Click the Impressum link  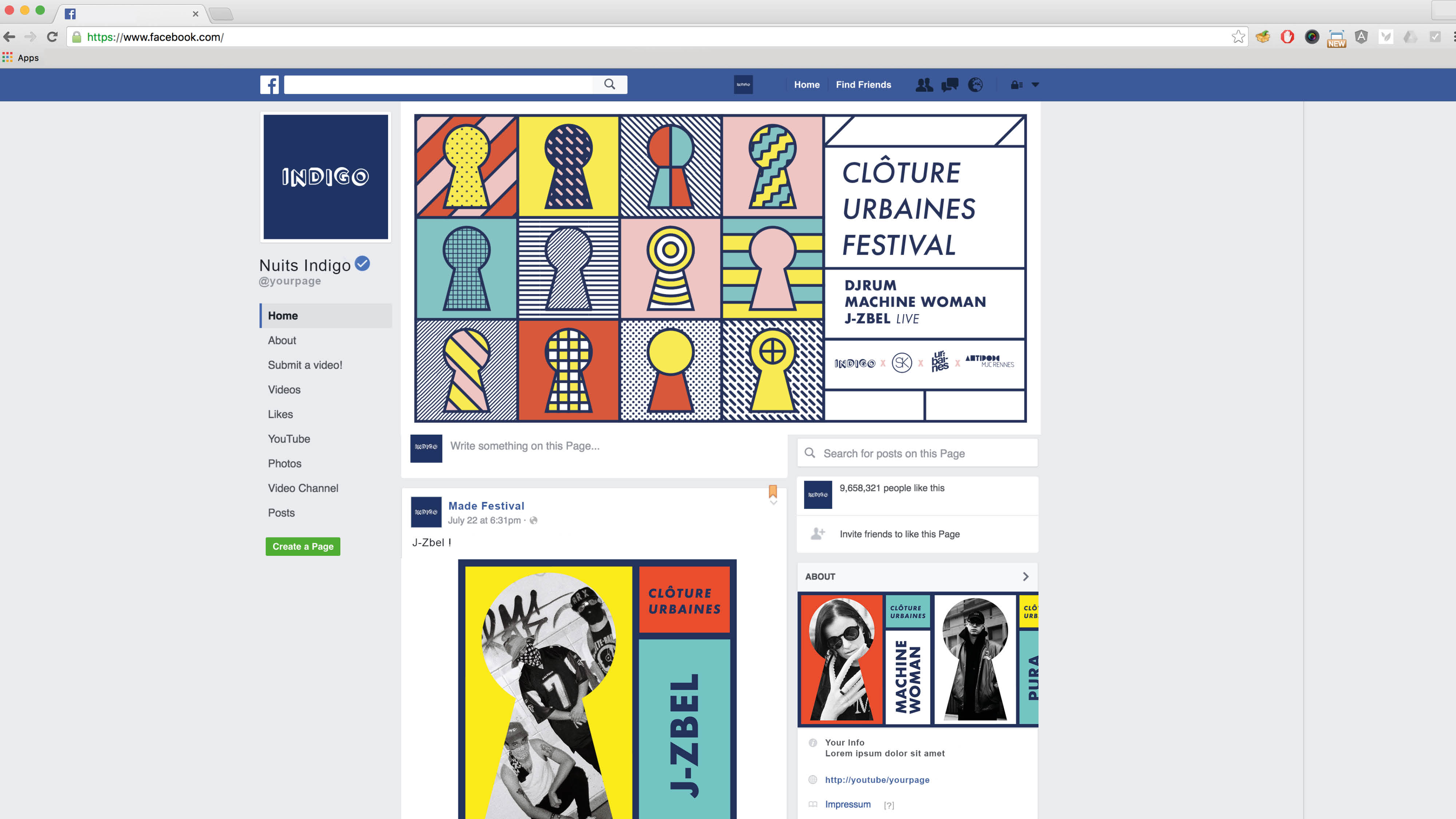click(x=847, y=804)
